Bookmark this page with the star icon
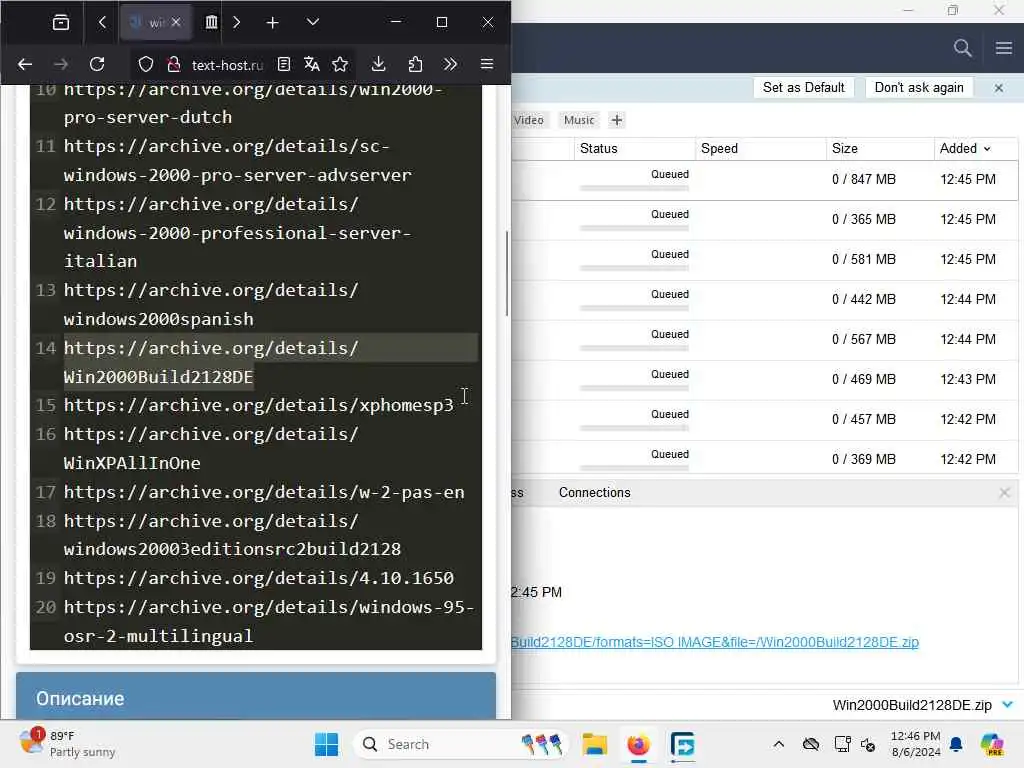The width and height of the screenshot is (1024, 768). [340, 64]
